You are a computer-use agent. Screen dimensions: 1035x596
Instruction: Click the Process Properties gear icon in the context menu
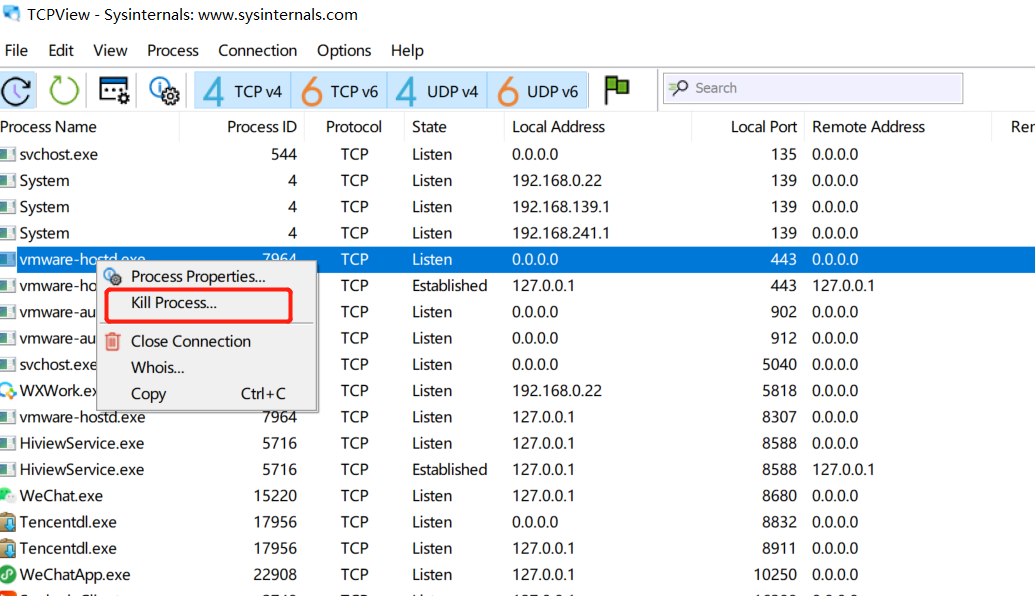(x=113, y=277)
